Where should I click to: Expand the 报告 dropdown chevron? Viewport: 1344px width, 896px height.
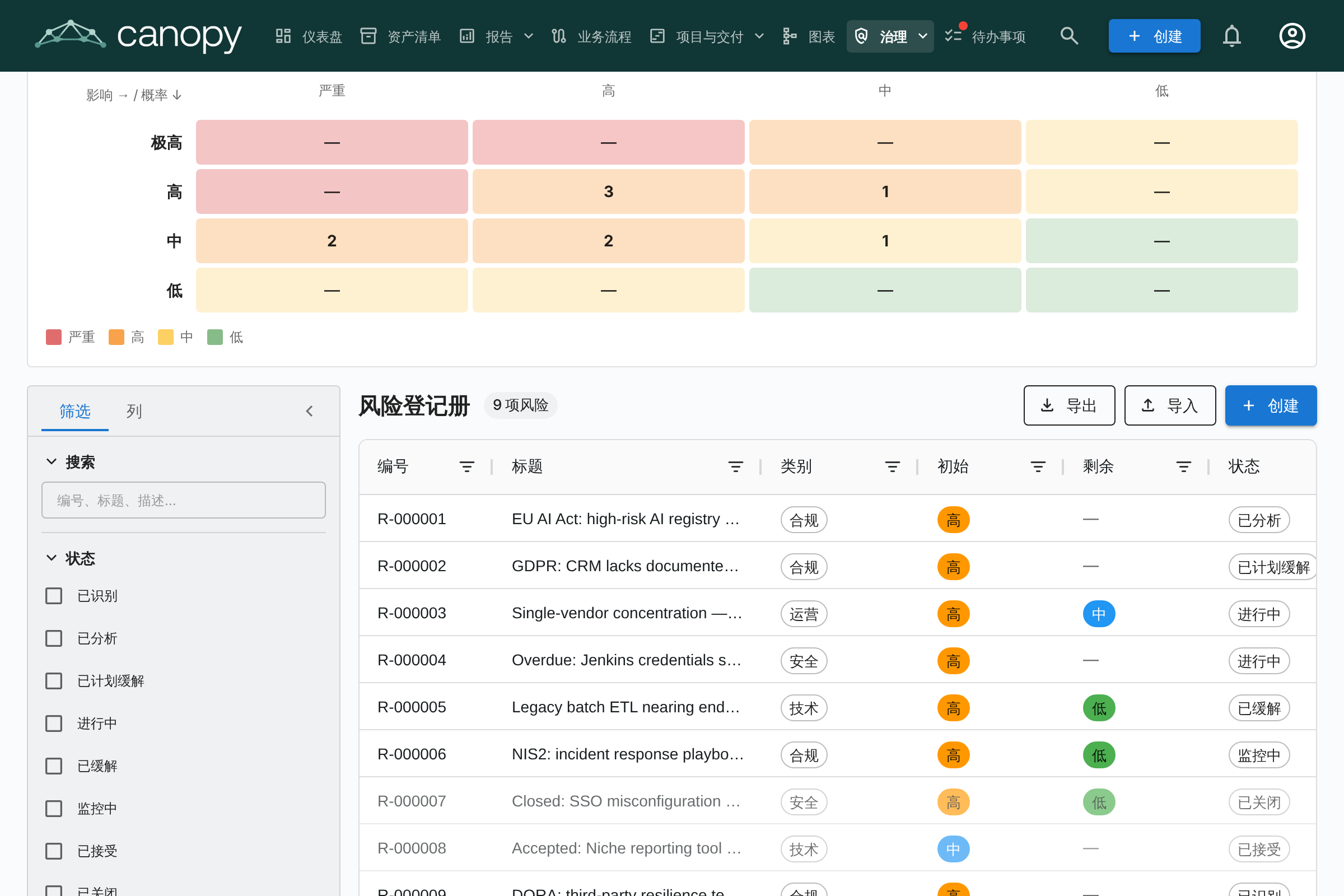click(x=529, y=36)
